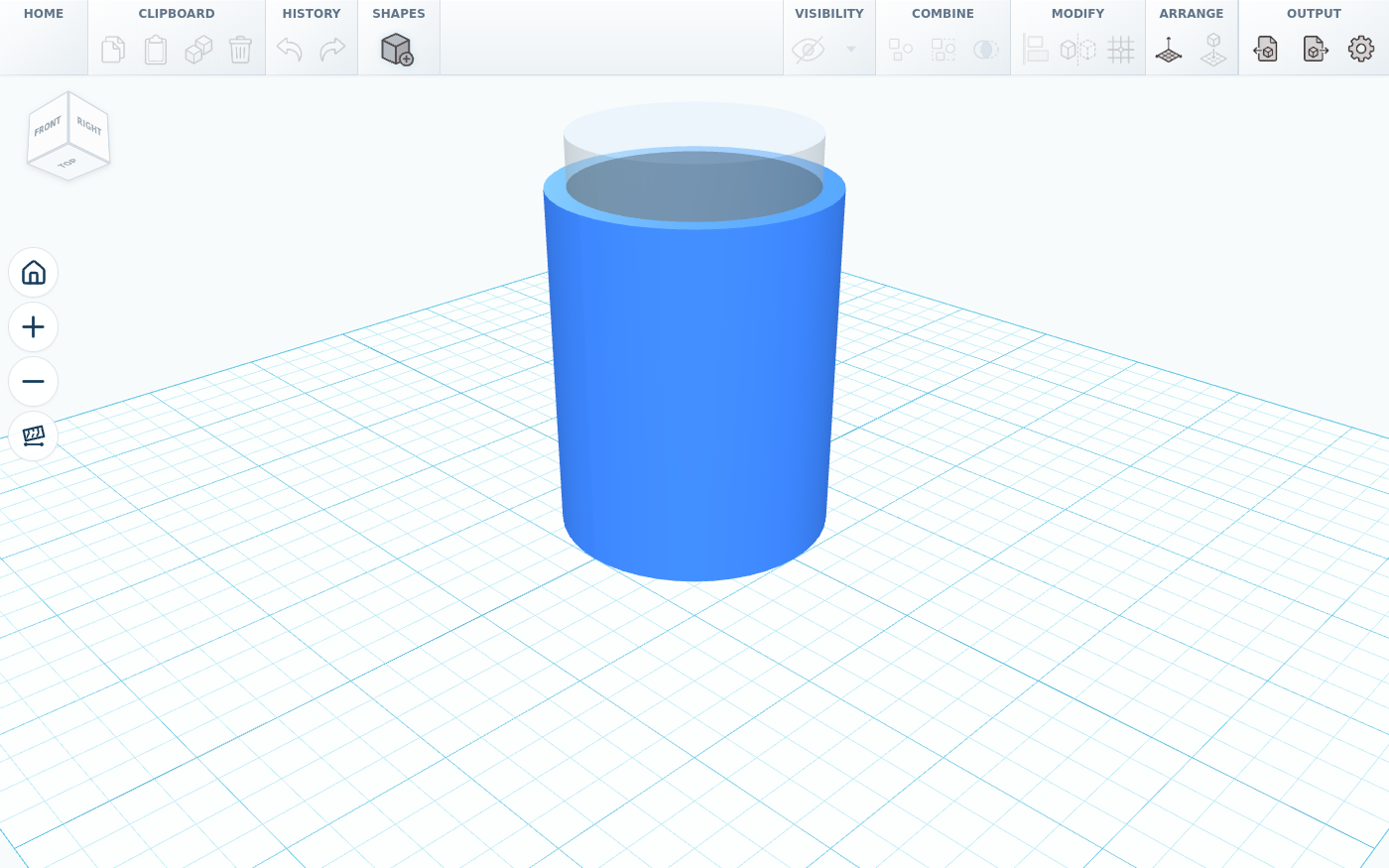The height and width of the screenshot is (868, 1389).
Task: Open the HOME menu
Action: coord(44,14)
